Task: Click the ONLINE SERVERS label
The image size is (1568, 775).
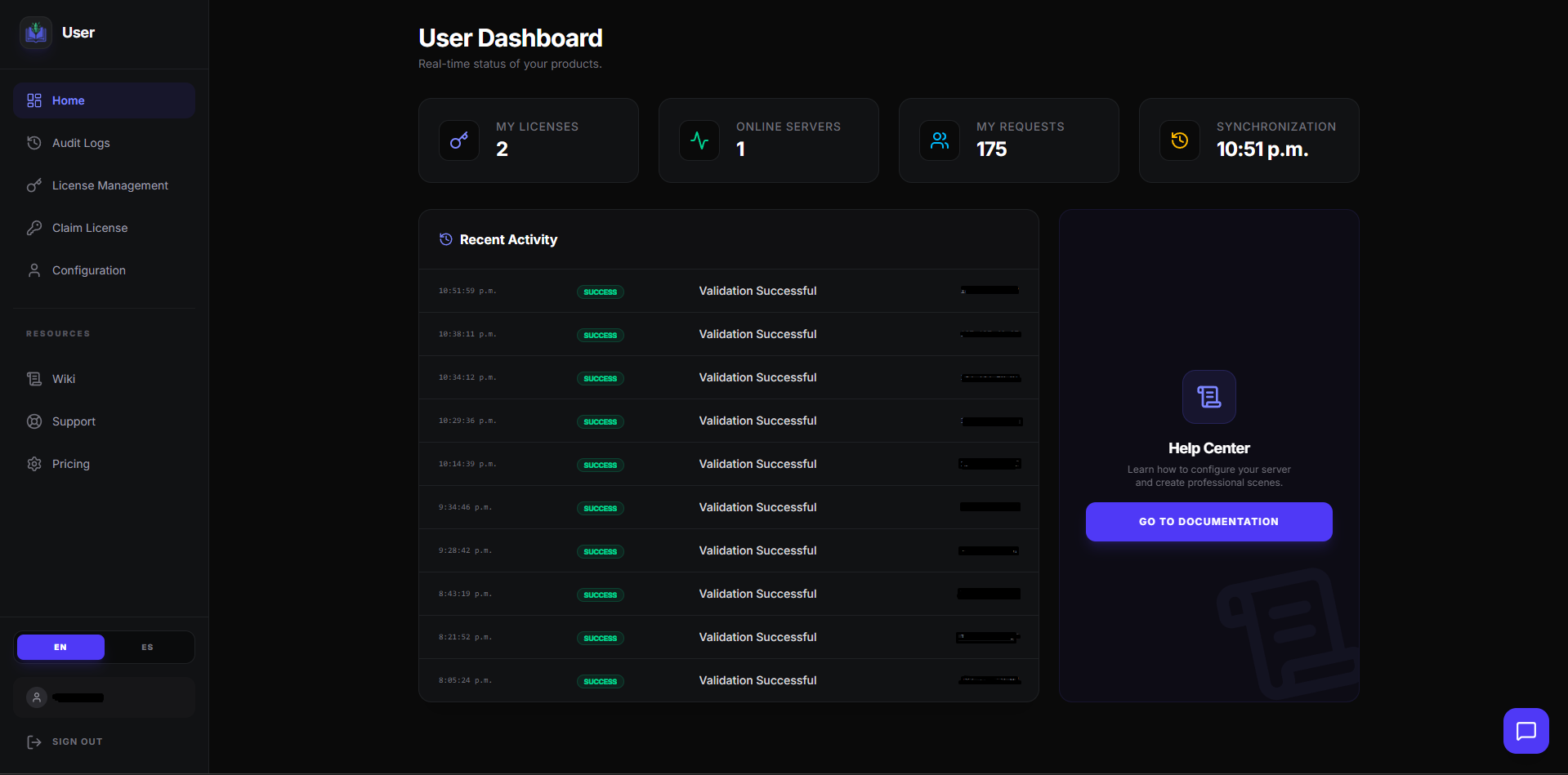Action: tap(788, 127)
